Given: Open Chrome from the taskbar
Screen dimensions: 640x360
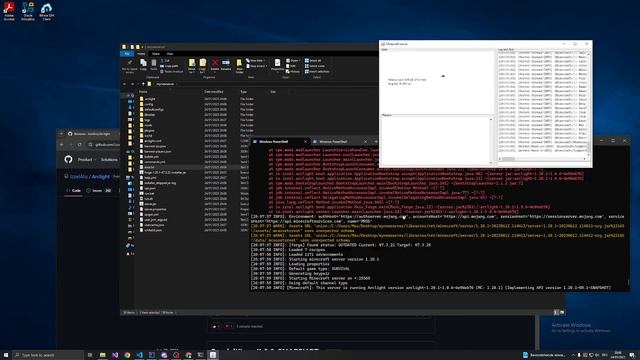Looking at the screenshot, I should 127,355.
